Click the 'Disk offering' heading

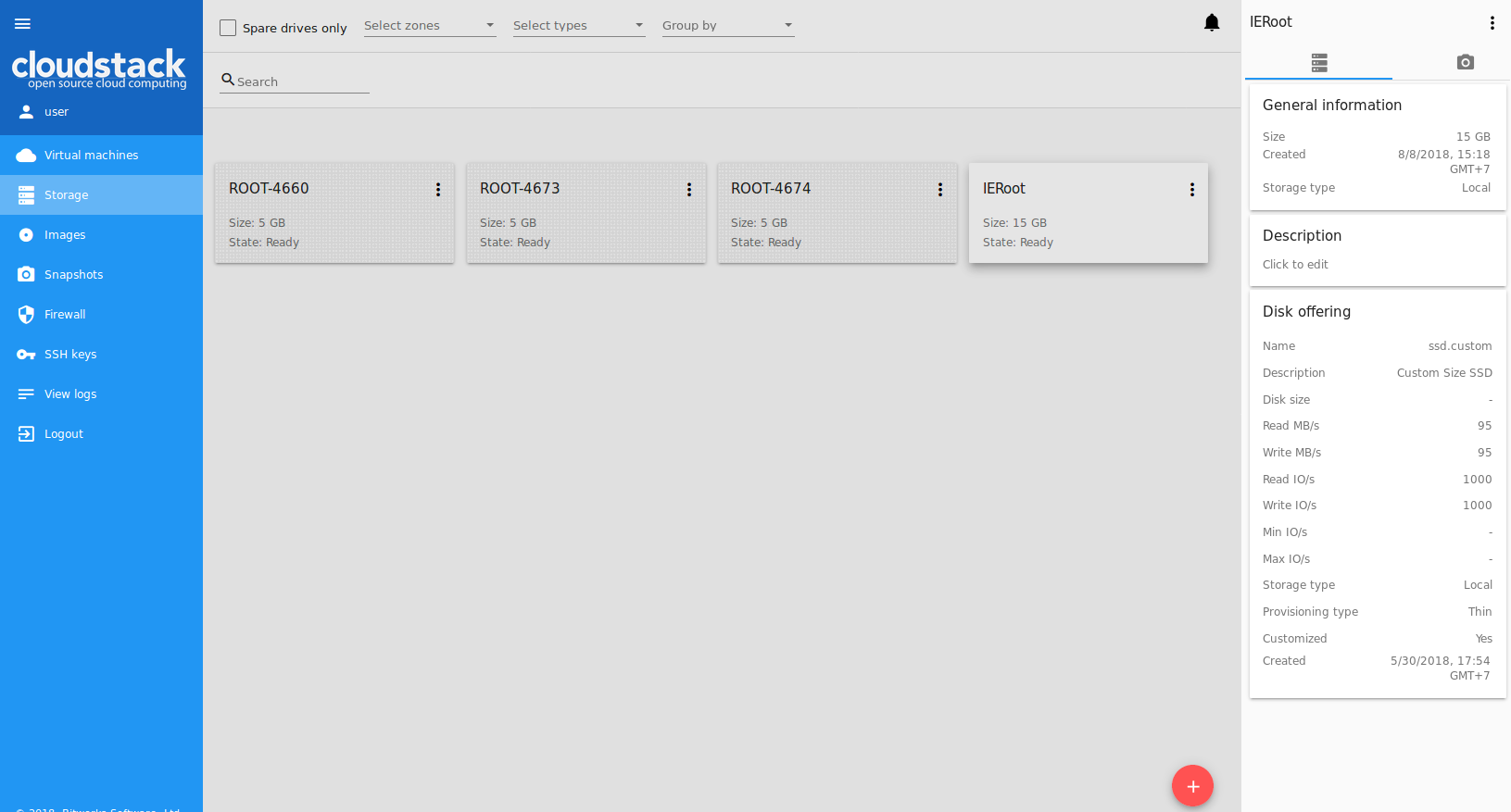pos(1306,312)
